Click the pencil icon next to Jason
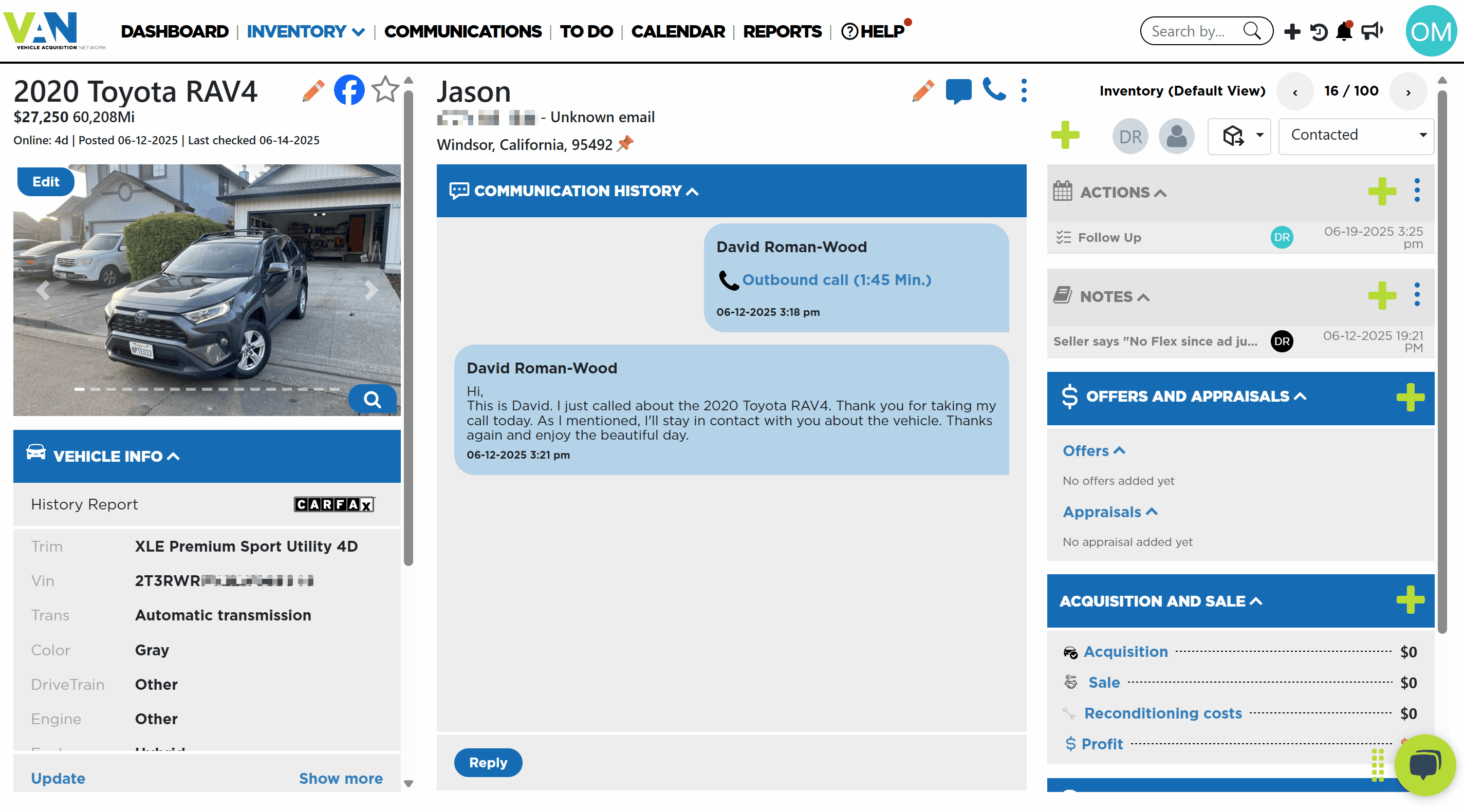1464x812 pixels. pos(922,91)
